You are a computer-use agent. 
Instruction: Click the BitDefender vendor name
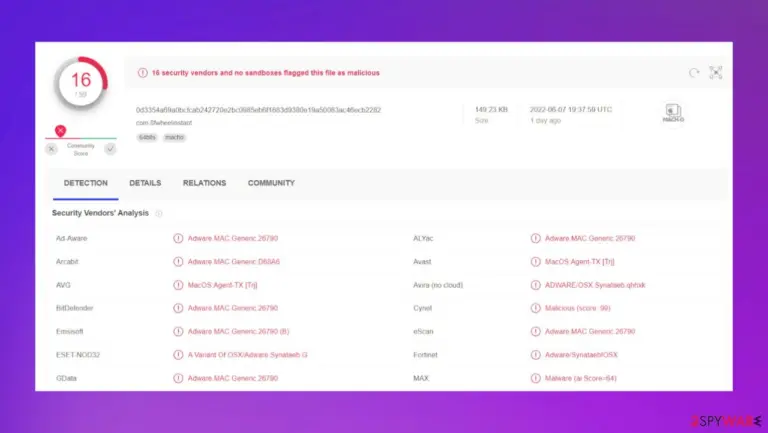tap(74, 308)
